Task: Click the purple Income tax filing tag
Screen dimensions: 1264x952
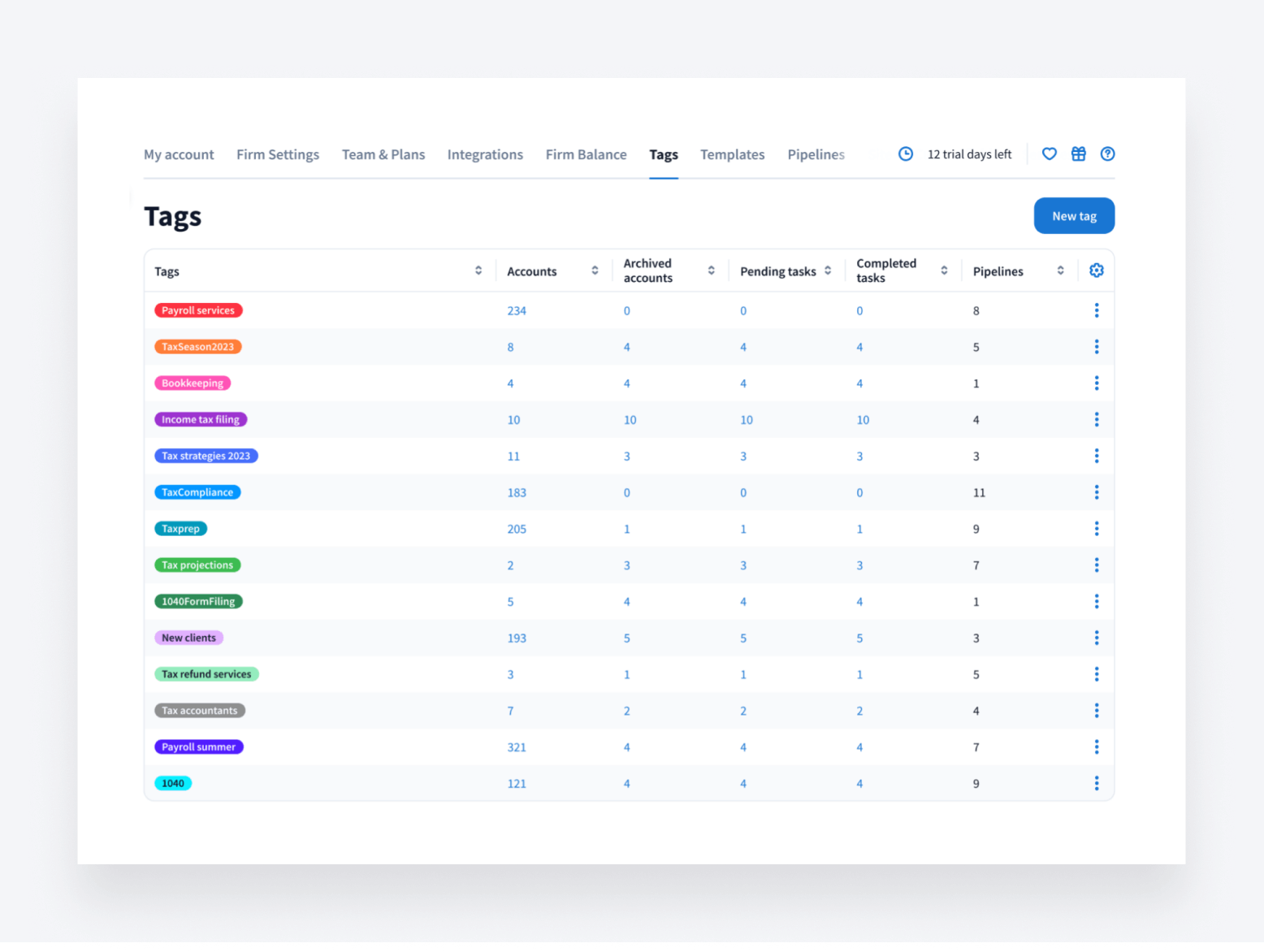Action: pyautogui.click(x=201, y=420)
